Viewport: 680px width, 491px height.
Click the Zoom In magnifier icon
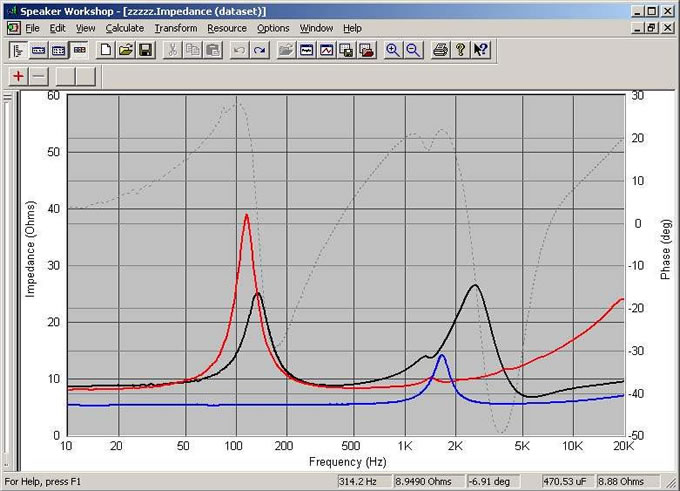click(x=393, y=49)
